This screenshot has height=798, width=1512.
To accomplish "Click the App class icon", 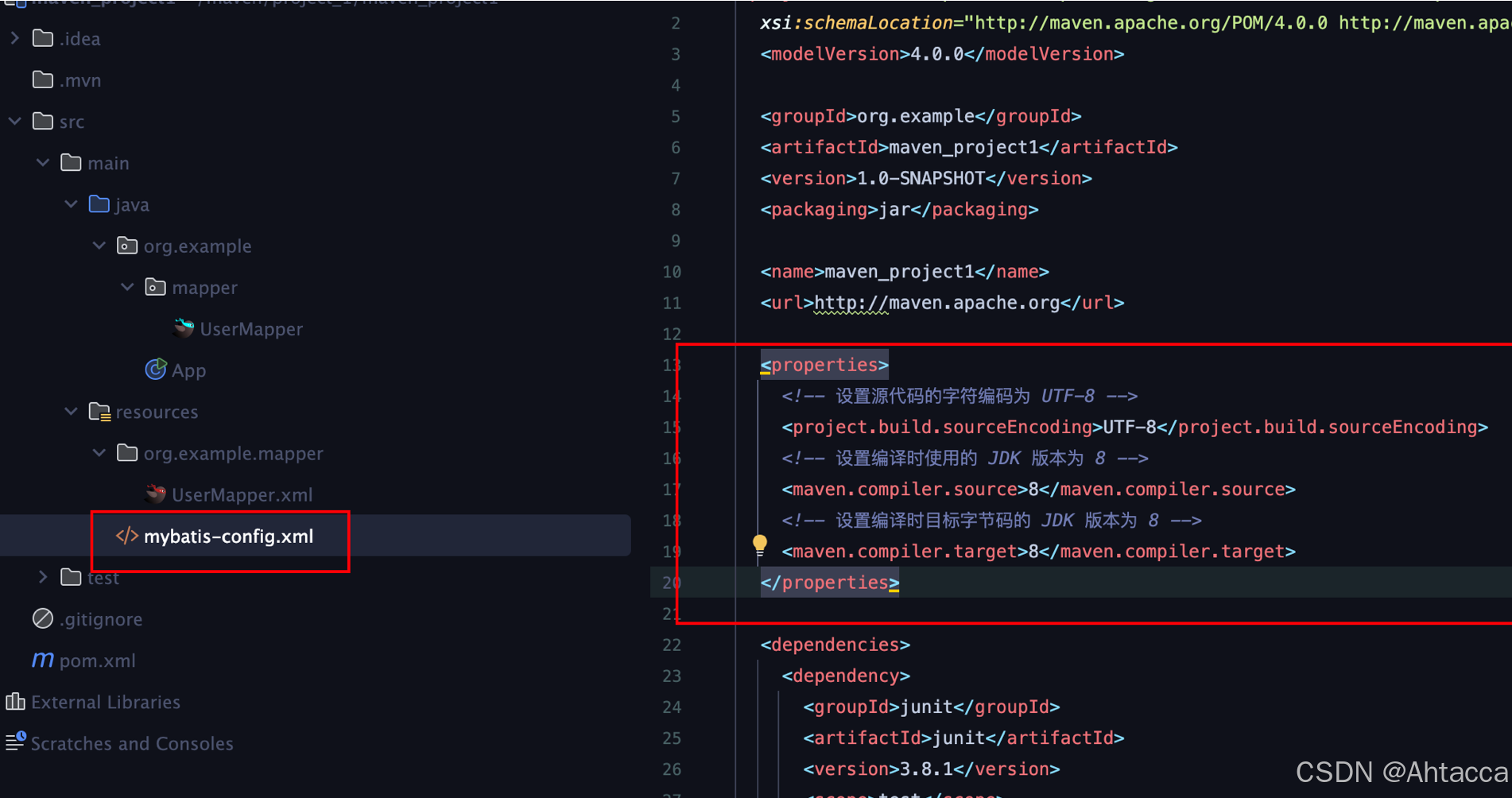I will pos(156,370).
